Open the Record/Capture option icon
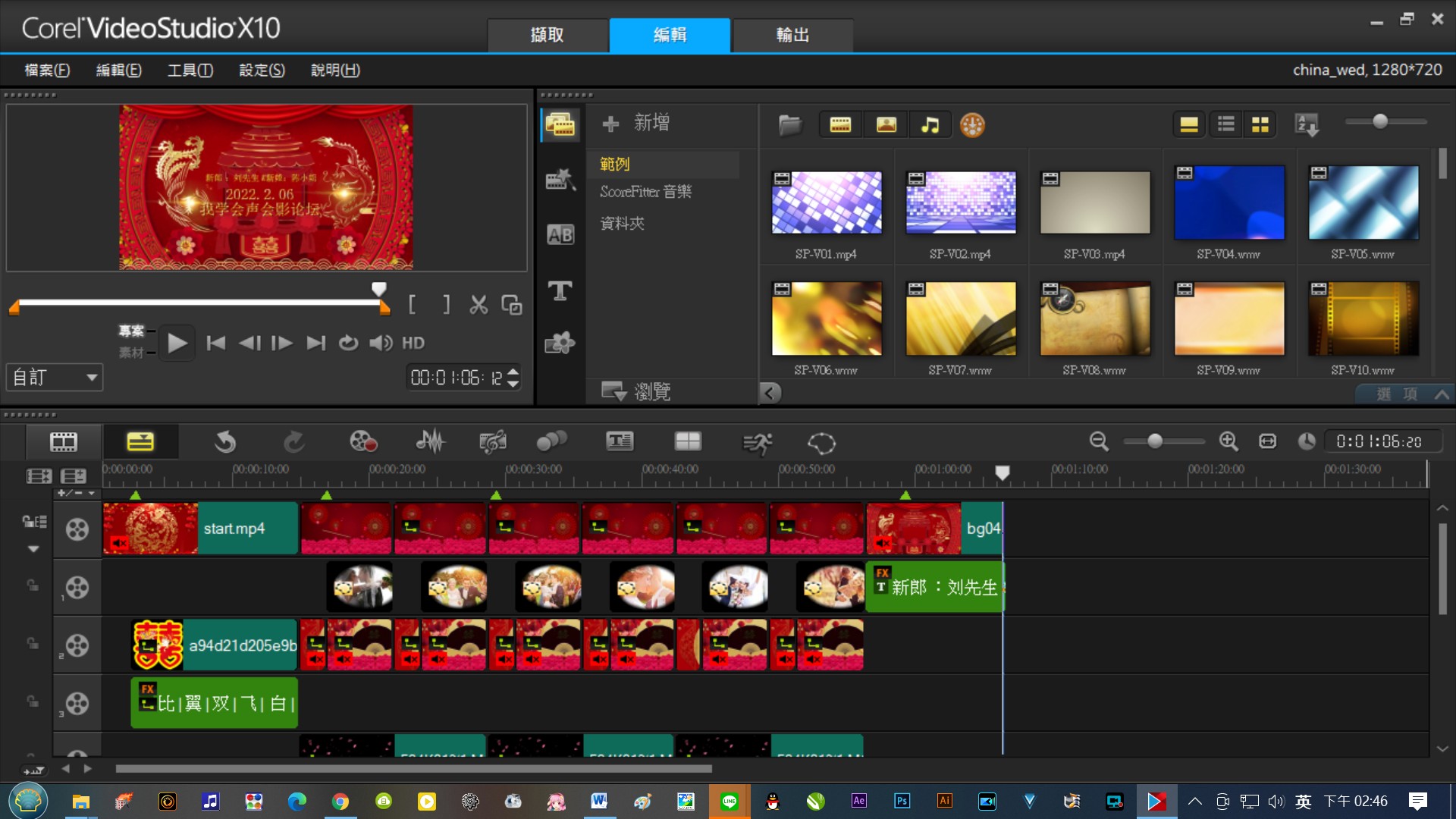1456x819 pixels. [362, 442]
